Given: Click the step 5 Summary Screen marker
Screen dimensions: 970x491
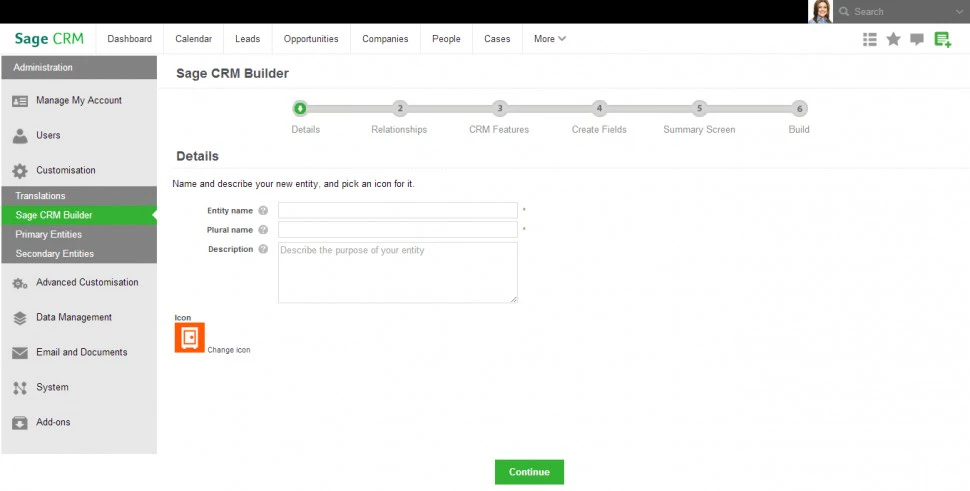Looking at the screenshot, I should 699,109.
